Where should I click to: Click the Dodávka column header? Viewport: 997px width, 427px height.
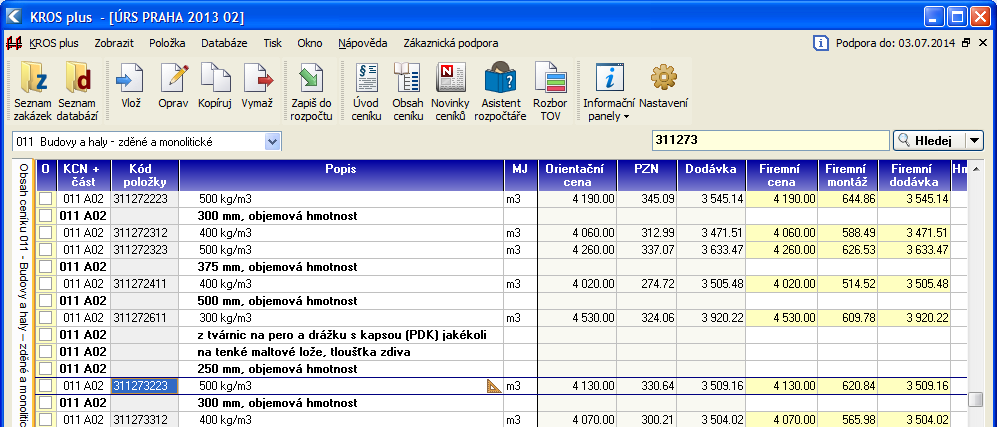711,175
